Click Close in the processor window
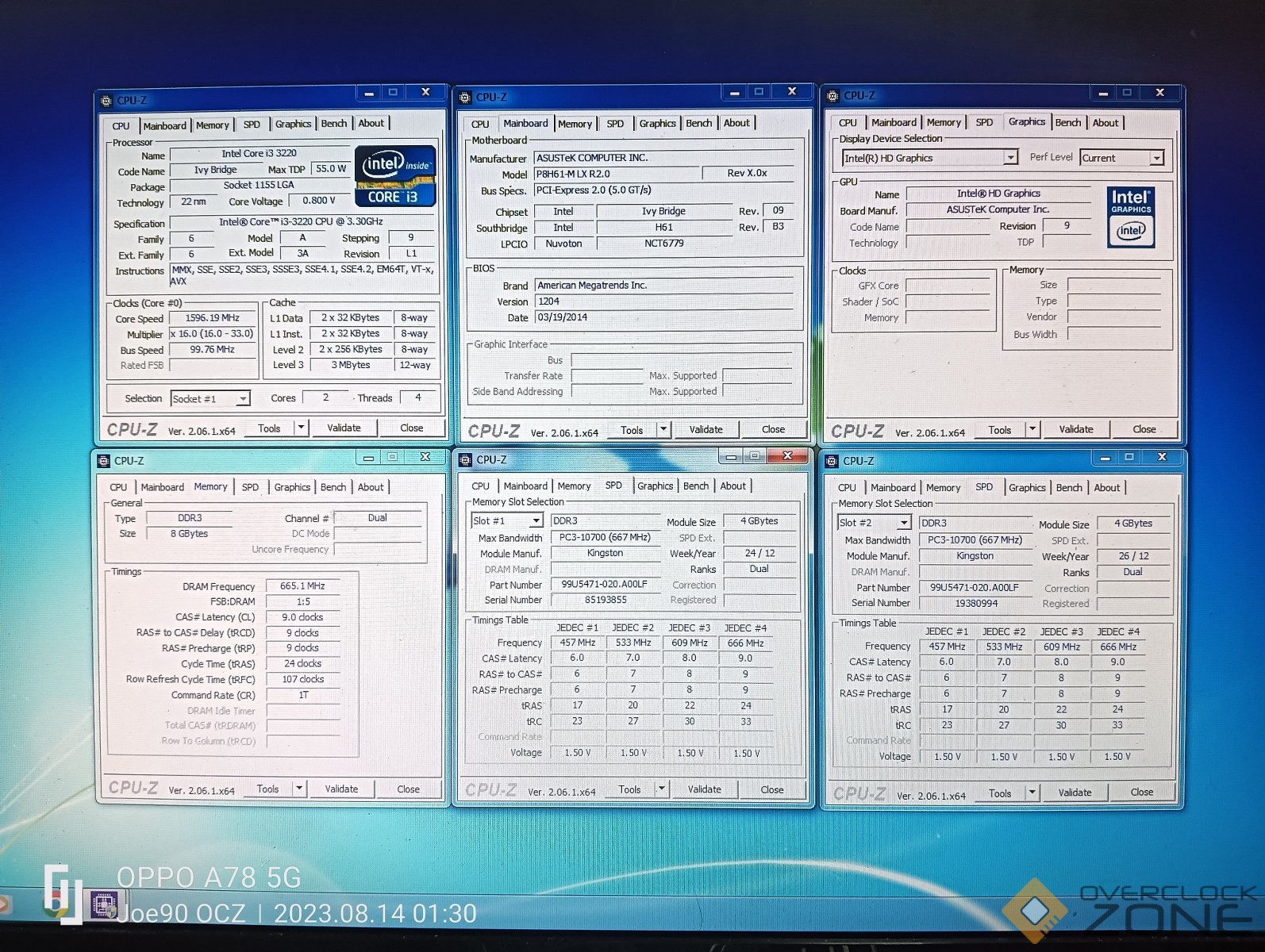 point(411,428)
